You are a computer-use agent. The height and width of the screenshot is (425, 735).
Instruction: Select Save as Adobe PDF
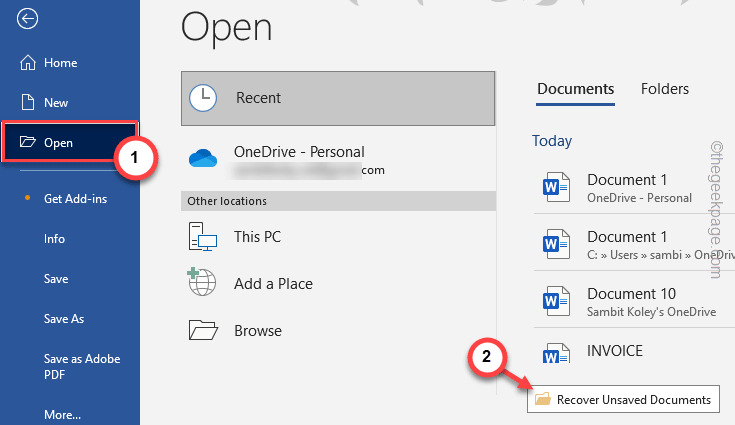point(82,366)
